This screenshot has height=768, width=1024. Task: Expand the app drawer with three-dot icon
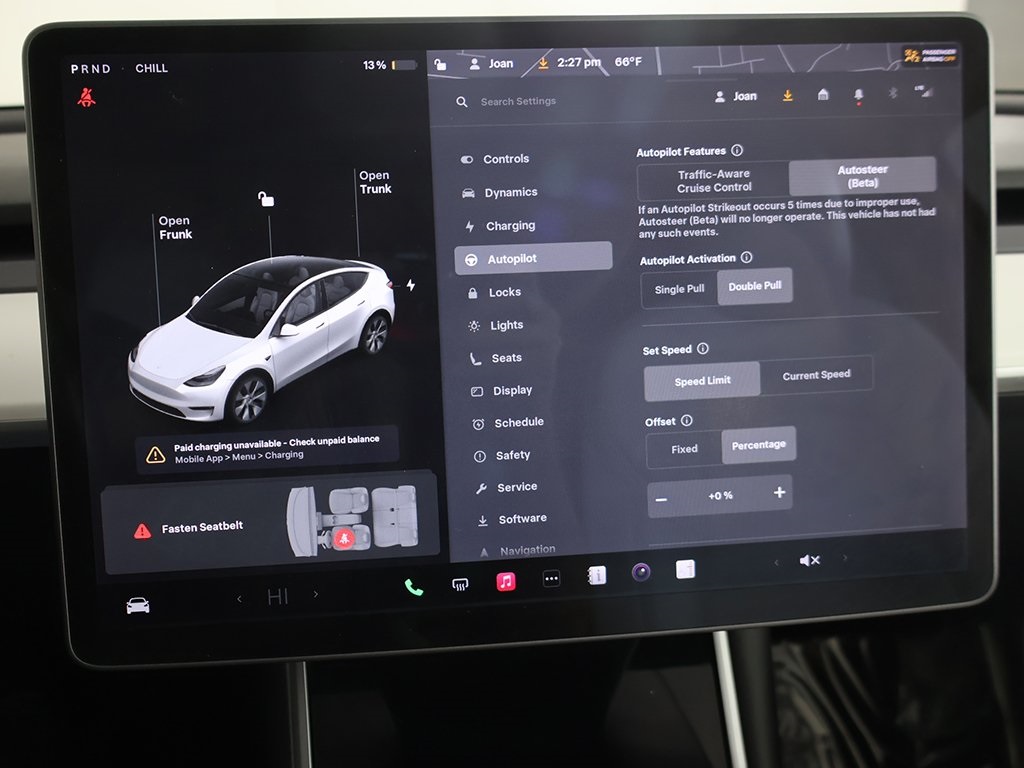point(551,577)
